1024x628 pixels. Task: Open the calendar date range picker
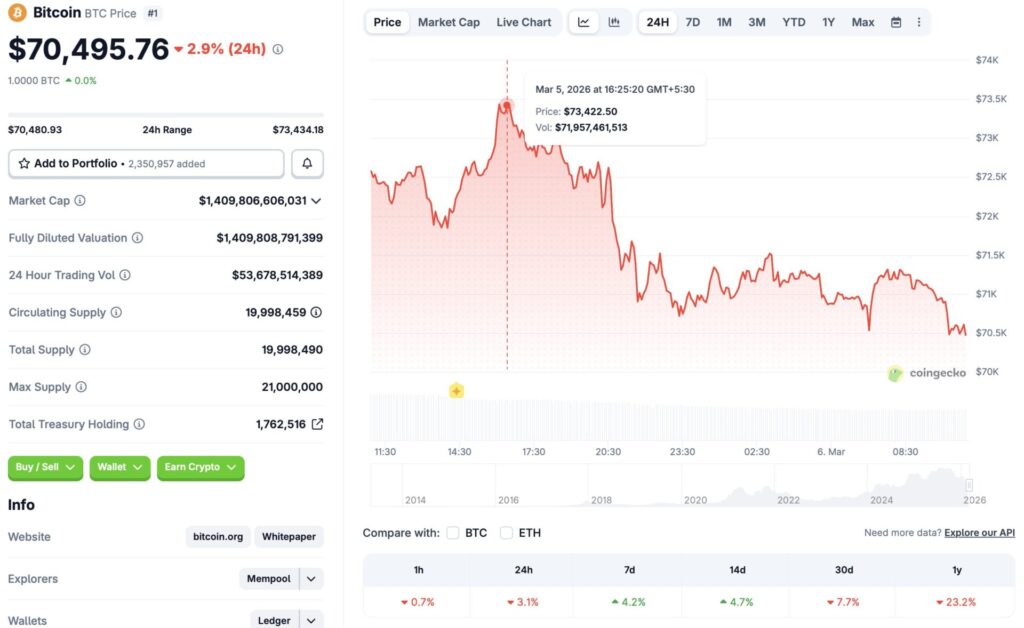(896, 22)
